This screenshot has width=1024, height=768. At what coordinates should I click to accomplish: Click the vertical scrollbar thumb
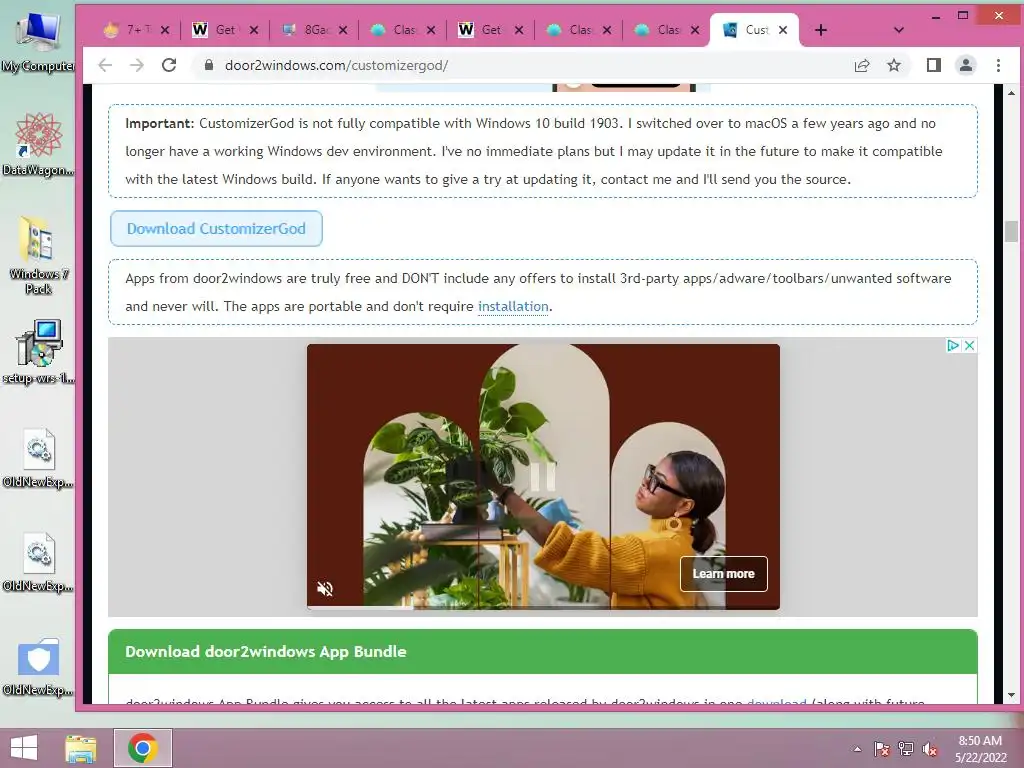coord(1012,231)
